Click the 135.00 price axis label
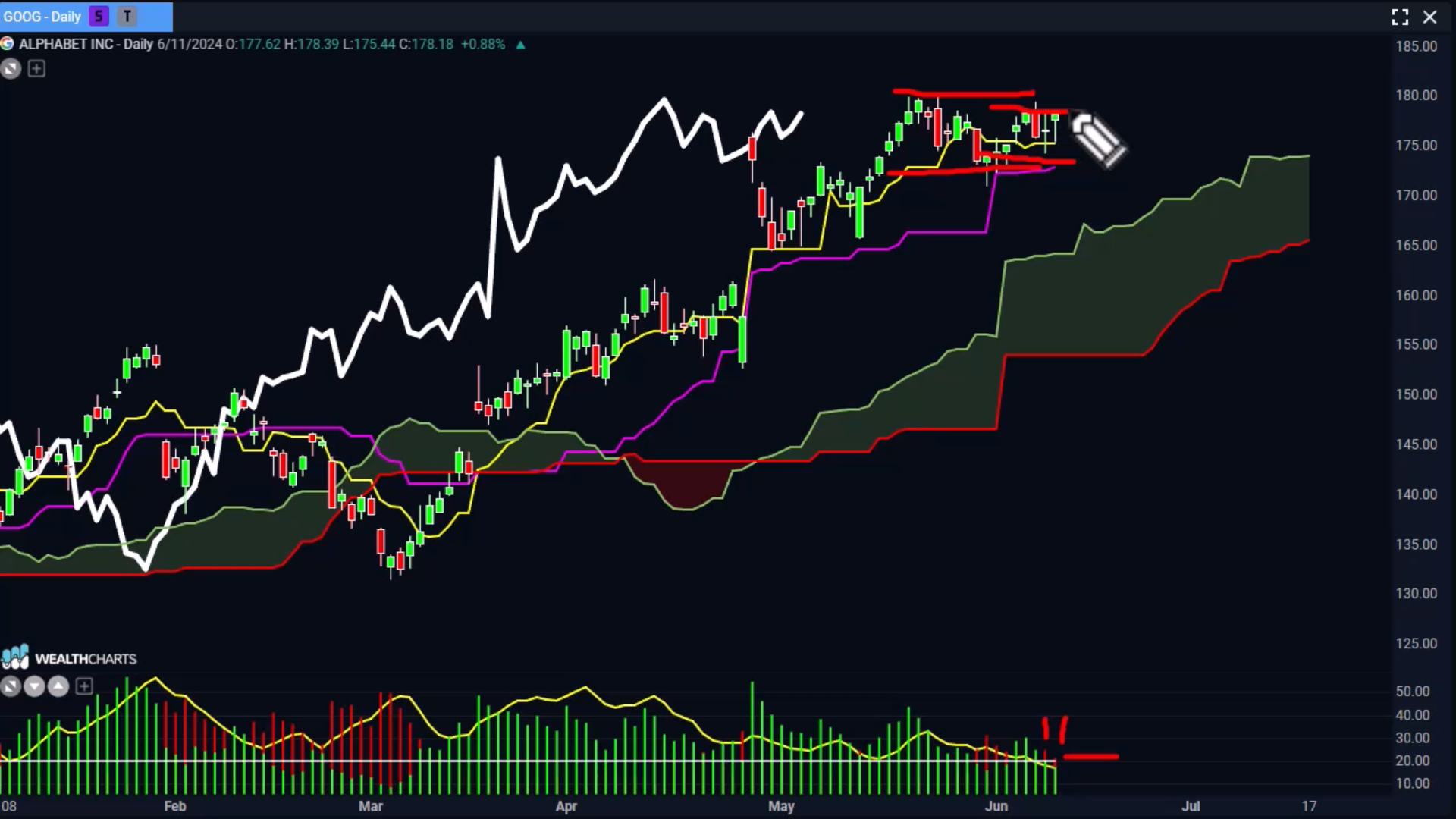 [1416, 544]
